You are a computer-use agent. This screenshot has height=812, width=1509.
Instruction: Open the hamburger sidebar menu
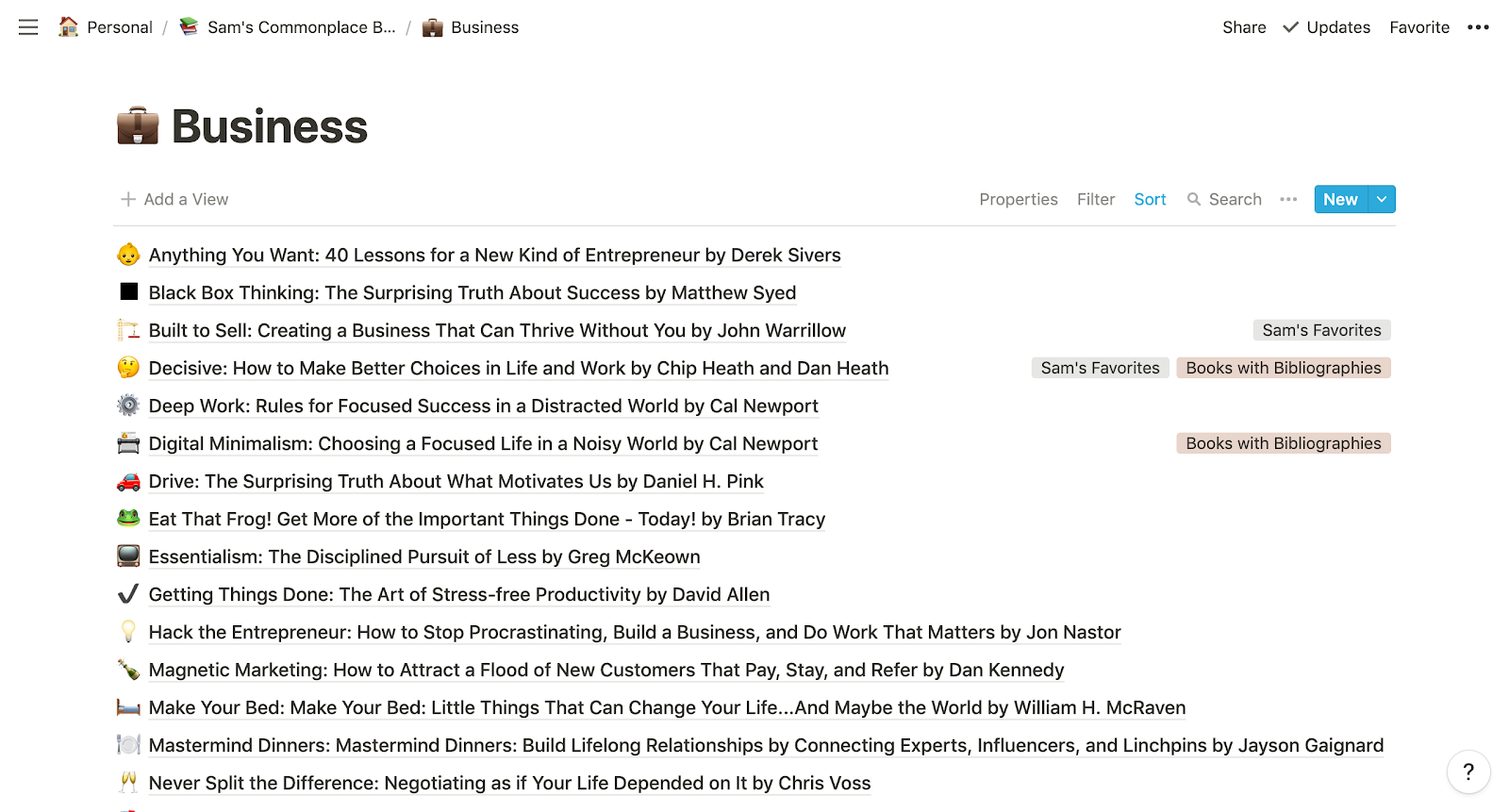tap(28, 27)
